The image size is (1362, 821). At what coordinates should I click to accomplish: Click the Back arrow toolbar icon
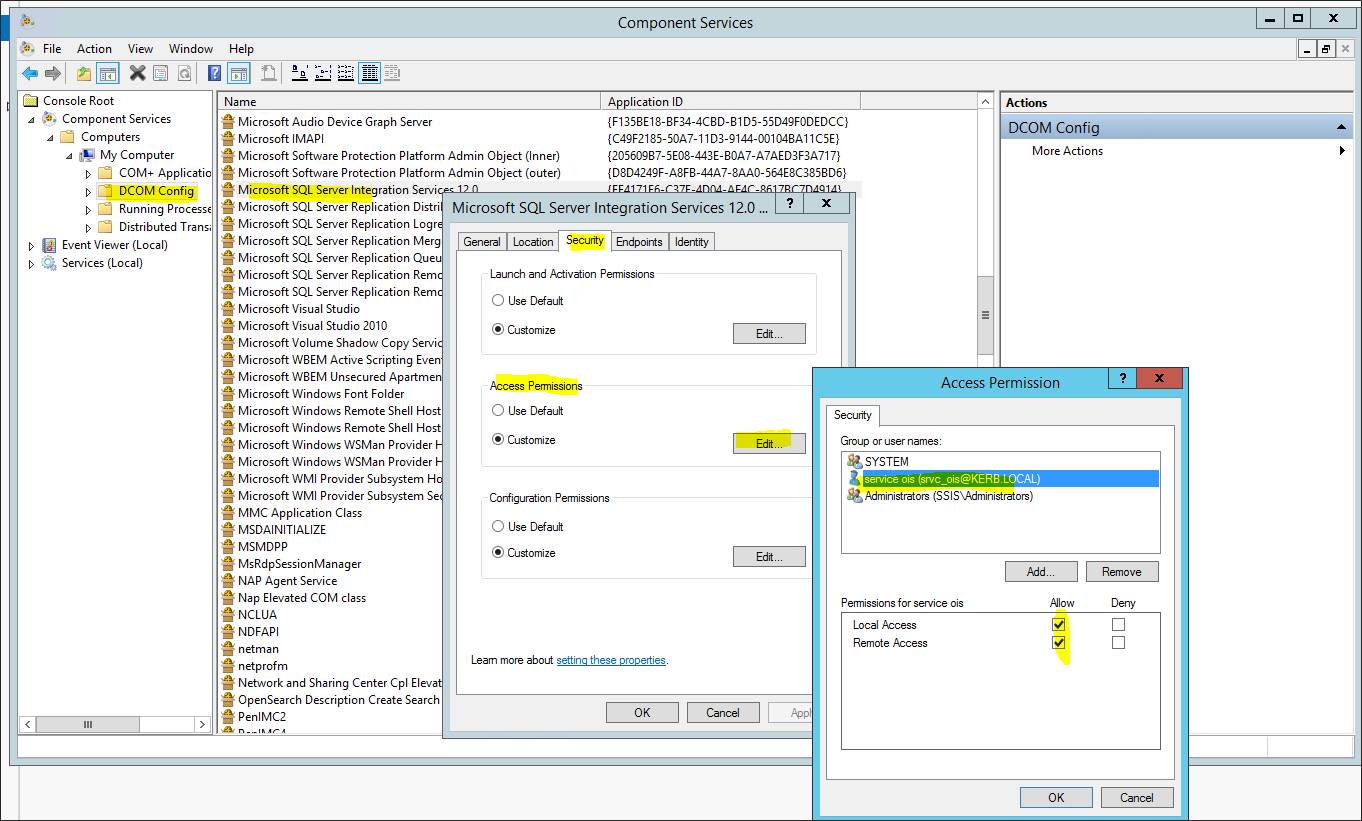click(x=30, y=73)
